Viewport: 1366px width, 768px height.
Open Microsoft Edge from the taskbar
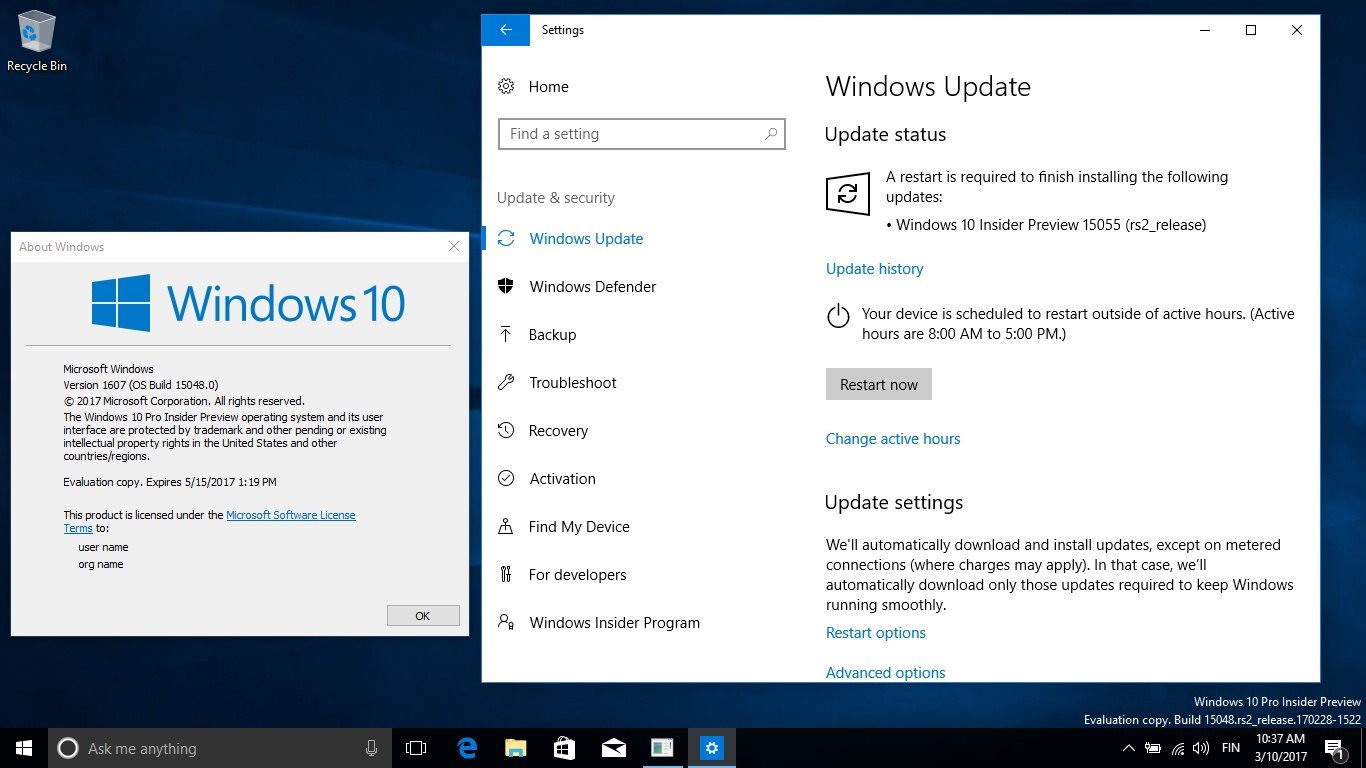[x=467, y=748]
